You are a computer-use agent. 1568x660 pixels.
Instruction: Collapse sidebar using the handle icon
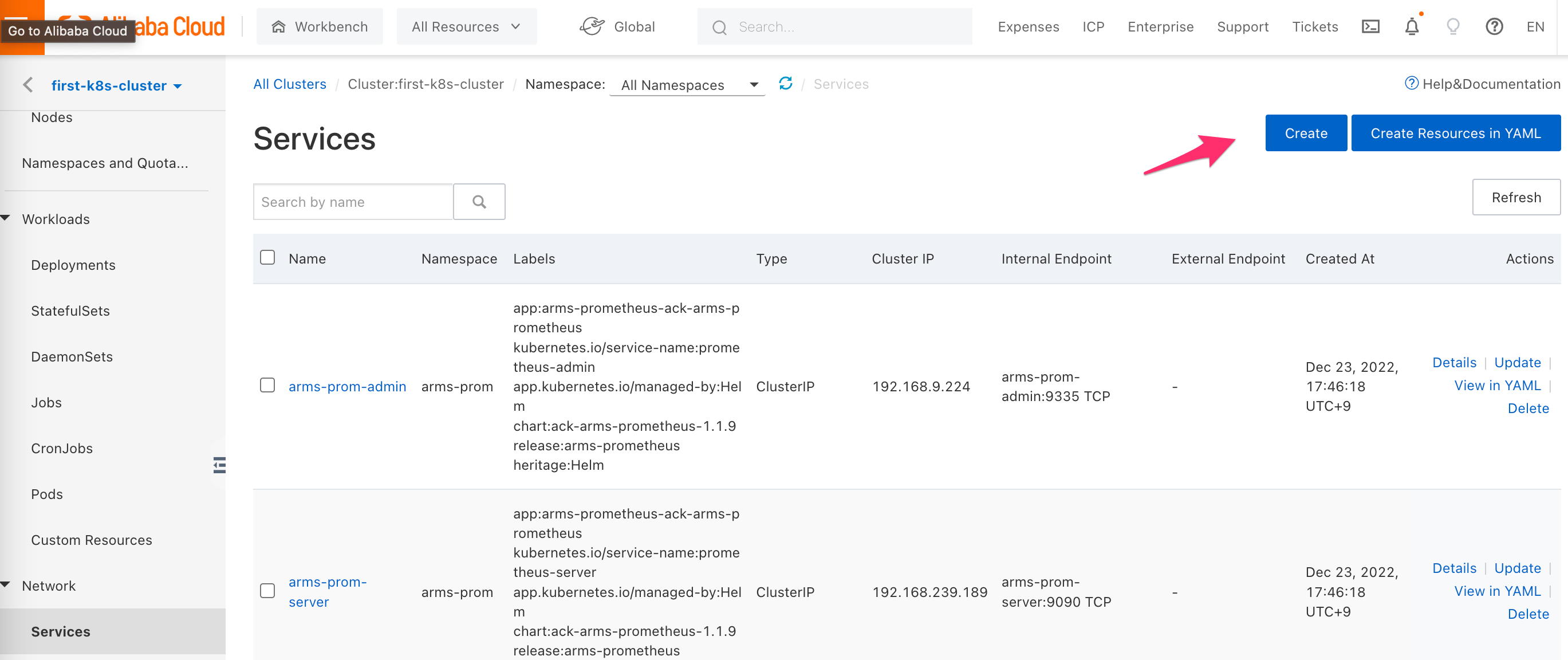220,465
